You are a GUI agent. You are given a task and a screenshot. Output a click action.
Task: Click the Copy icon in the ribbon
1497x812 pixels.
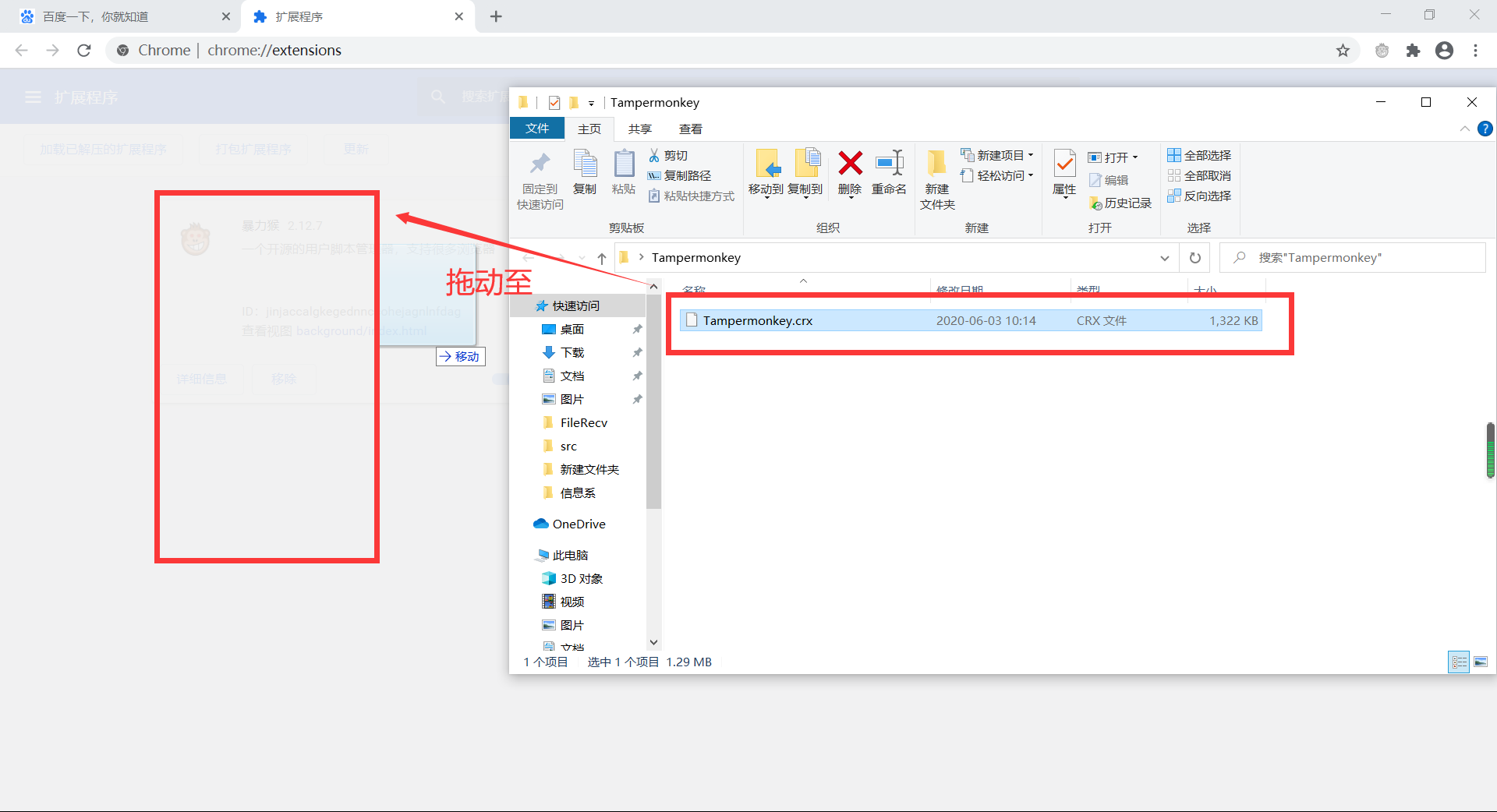pos(585,164)
